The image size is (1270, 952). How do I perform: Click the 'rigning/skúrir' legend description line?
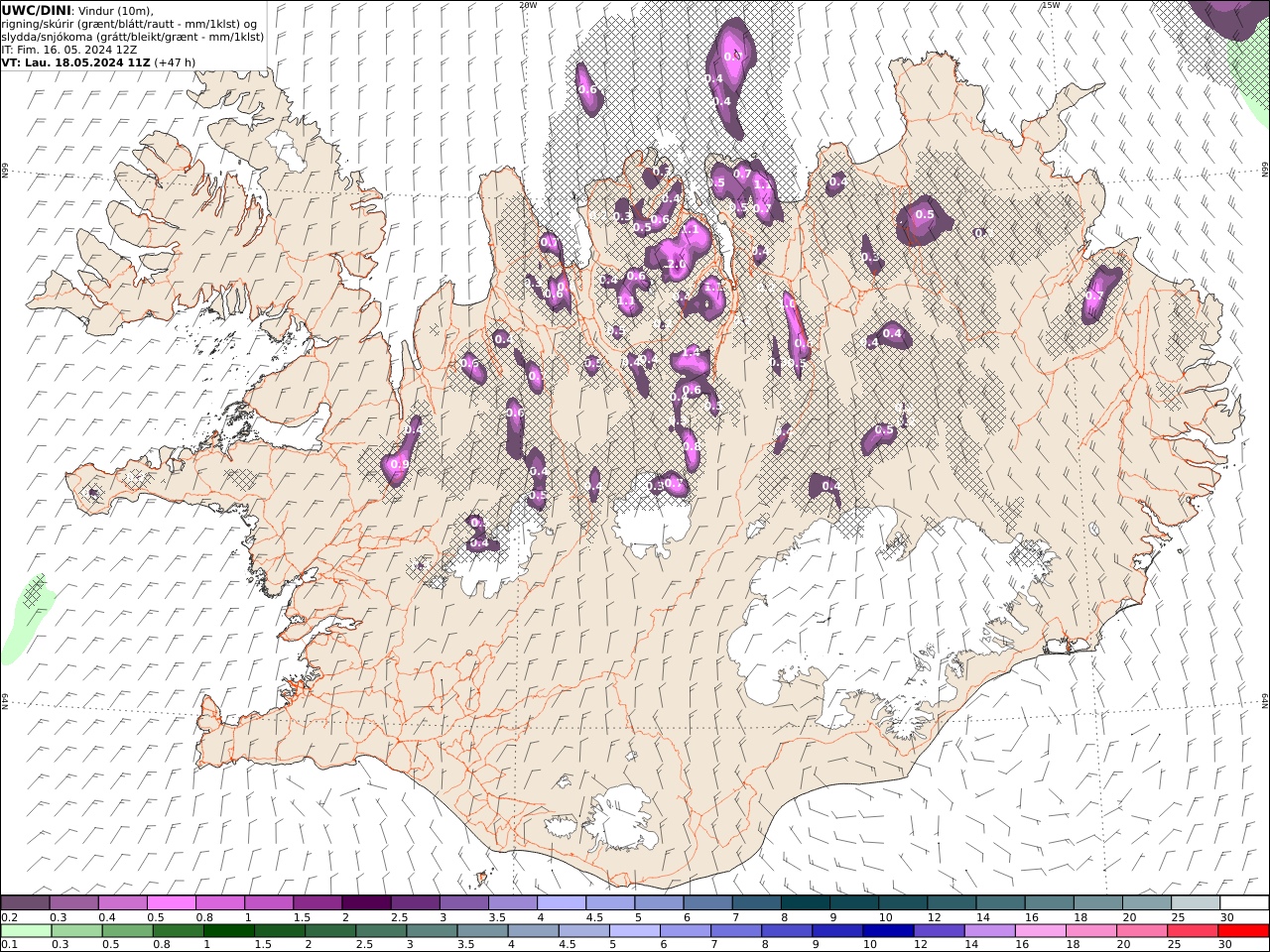pyautogui.click(x=130, y=24)
